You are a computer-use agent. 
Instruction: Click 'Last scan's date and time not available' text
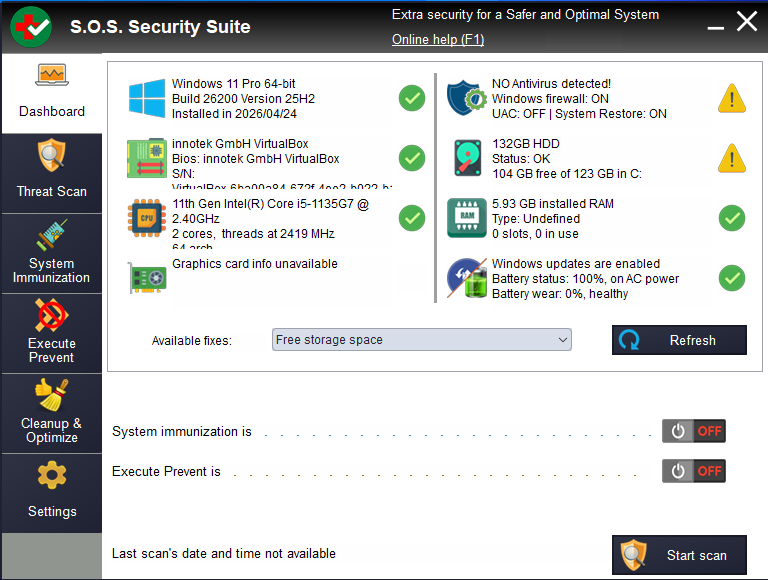[224, 554]
